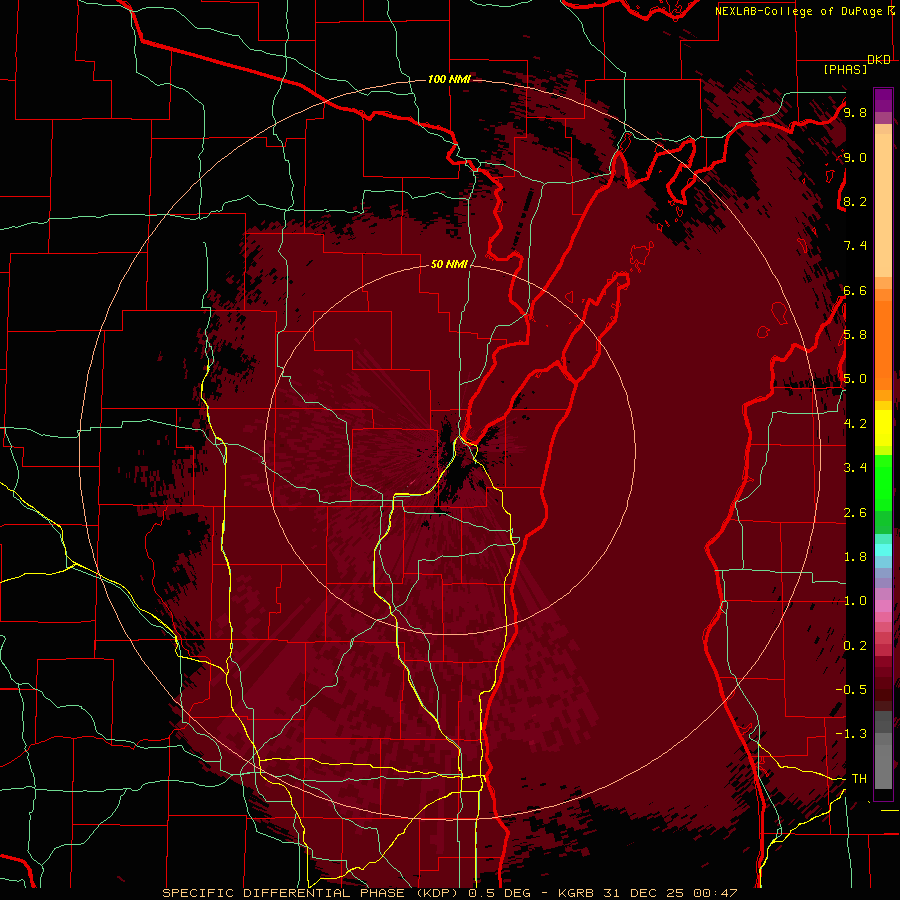Viewport: 900px width, 900px height.
Task: Click the 7.4 scale value
Action: [855, 246]
